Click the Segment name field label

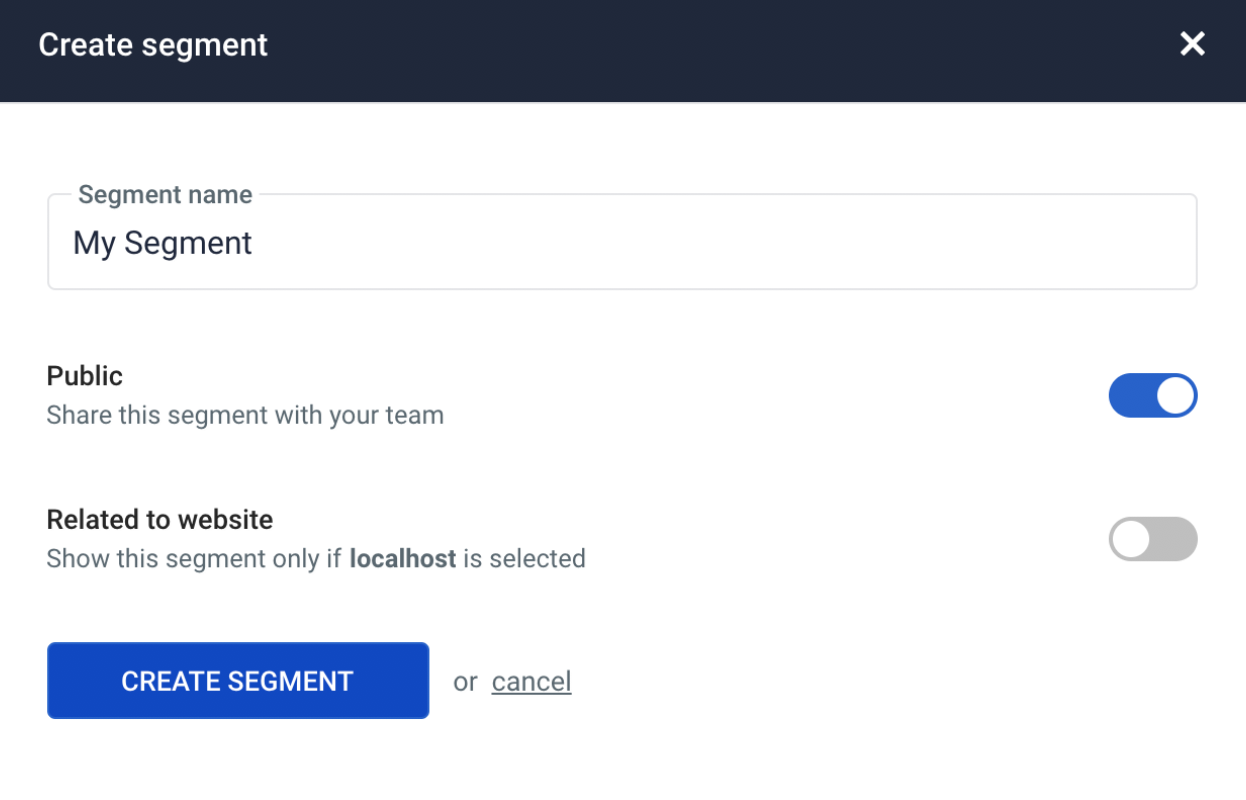click(x=165, y=194)
